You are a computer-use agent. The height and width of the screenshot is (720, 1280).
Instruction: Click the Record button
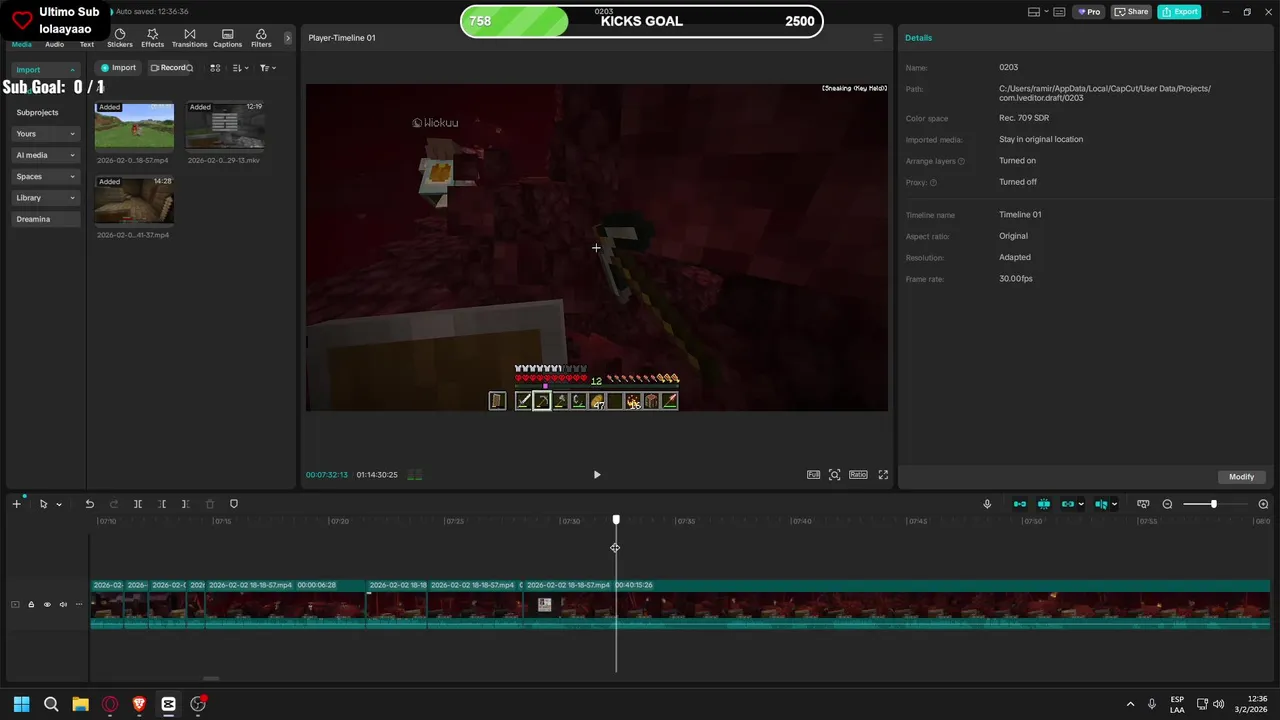[x=168, y=68]
